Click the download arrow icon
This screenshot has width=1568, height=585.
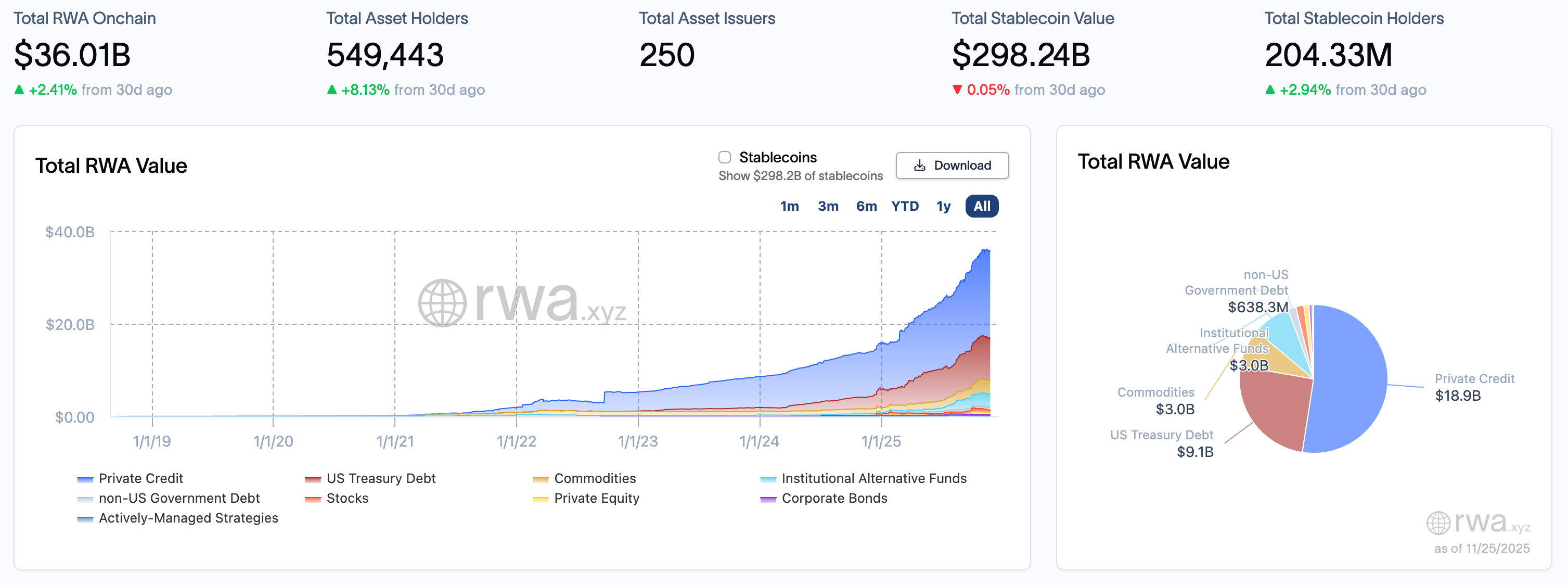click(919, 166)
